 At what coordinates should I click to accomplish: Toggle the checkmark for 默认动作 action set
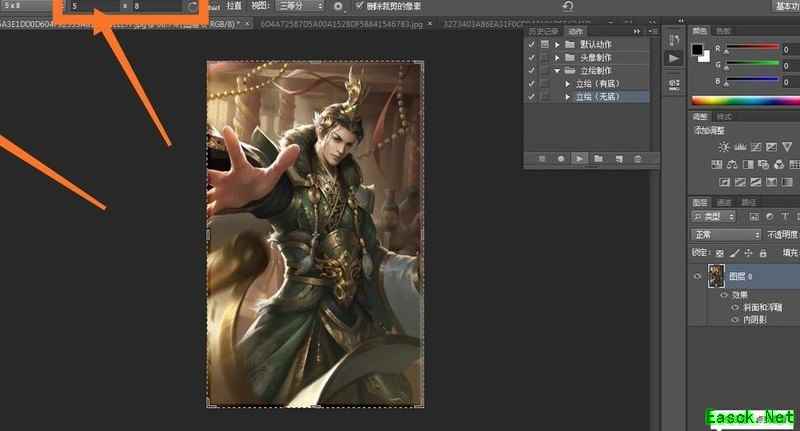(x=531, y=45)
